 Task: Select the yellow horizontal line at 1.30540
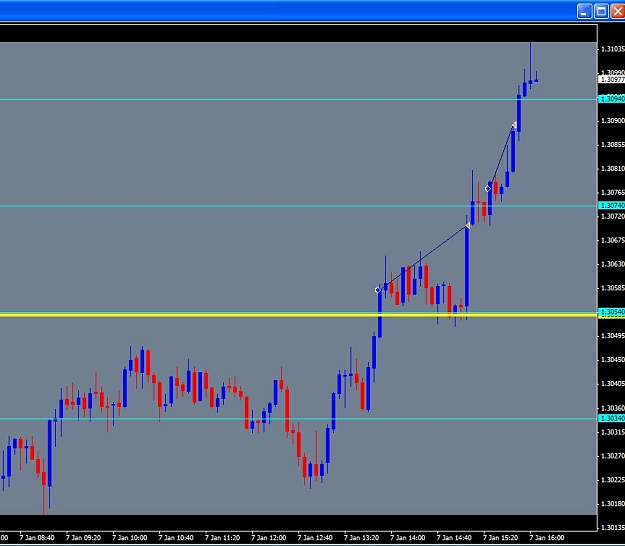coord(298,315)
